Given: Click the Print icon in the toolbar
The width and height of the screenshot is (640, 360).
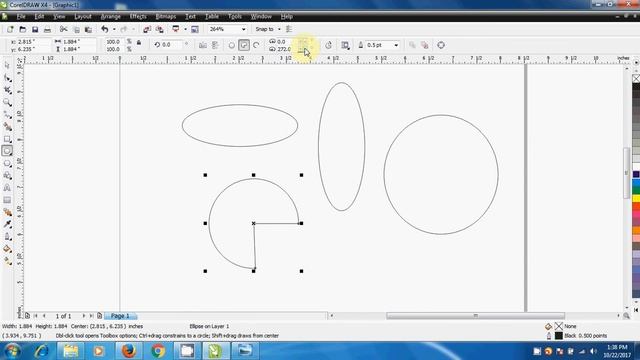Looking at the screenshot, I should (x=47, y=29).
